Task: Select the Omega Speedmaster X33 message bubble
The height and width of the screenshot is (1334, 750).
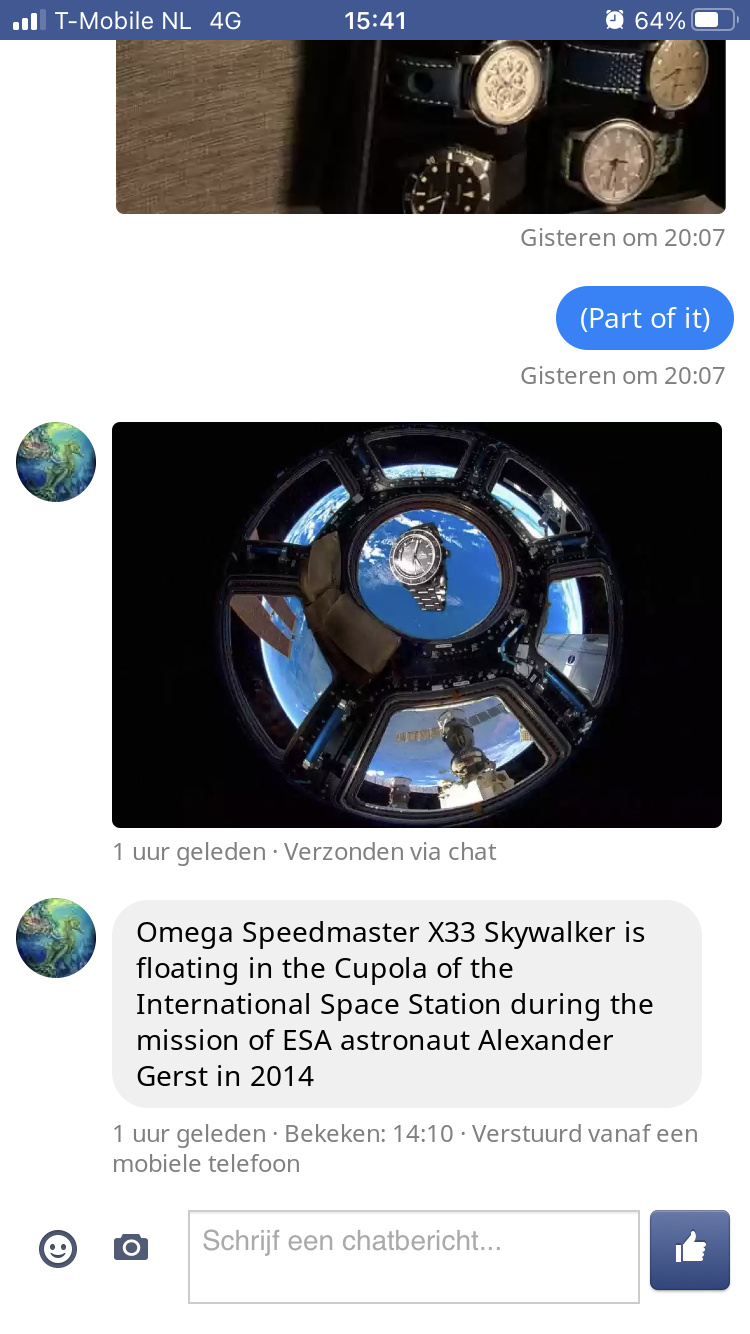Action: tap(407, 1004)
